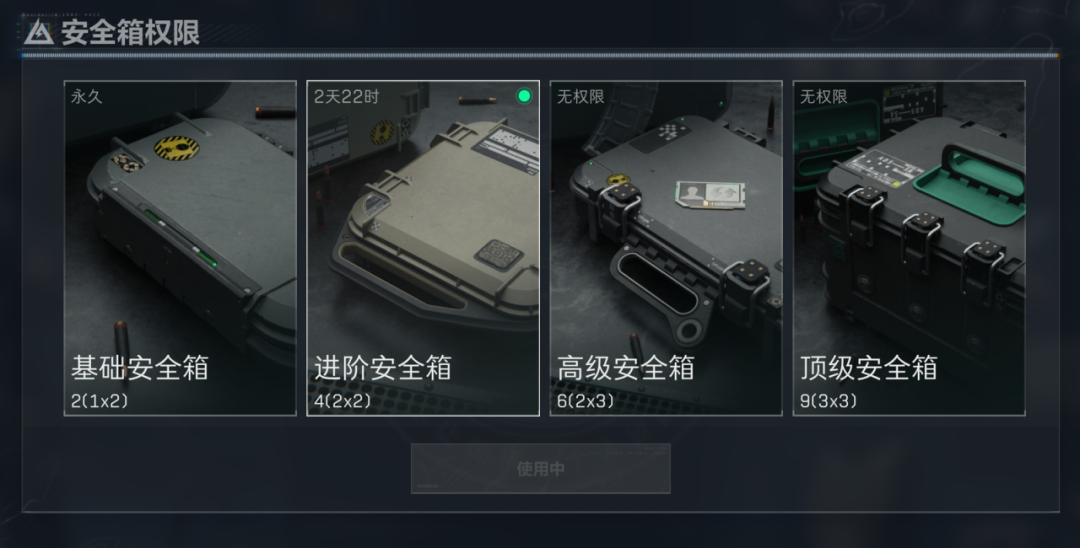This screenshot has height=548, width=1080.
Task: Click the 永久 permission label
Action: pos(87,96)
